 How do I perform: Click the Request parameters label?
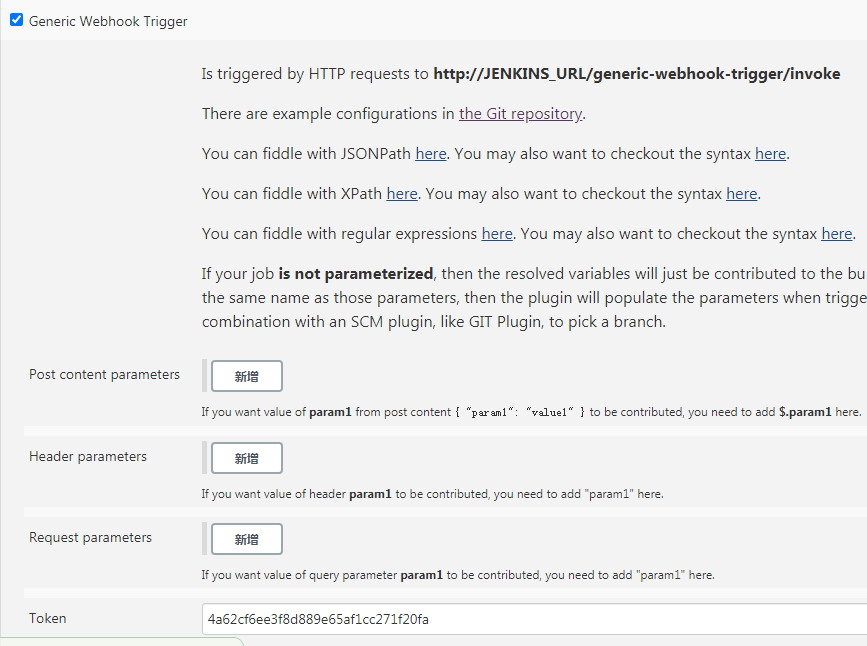pyautogui.click(x=90, y=538)
